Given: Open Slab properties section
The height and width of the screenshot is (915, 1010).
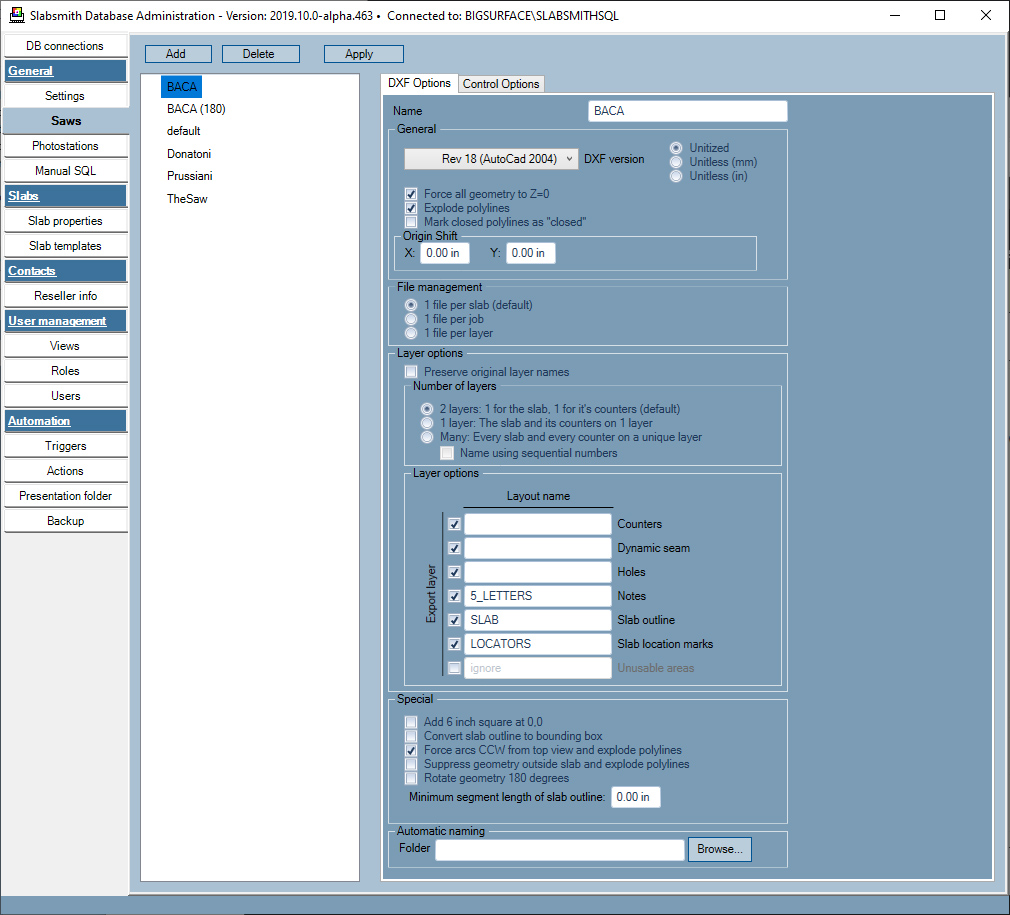Looking at the screenshot, I should coord(65,221).
